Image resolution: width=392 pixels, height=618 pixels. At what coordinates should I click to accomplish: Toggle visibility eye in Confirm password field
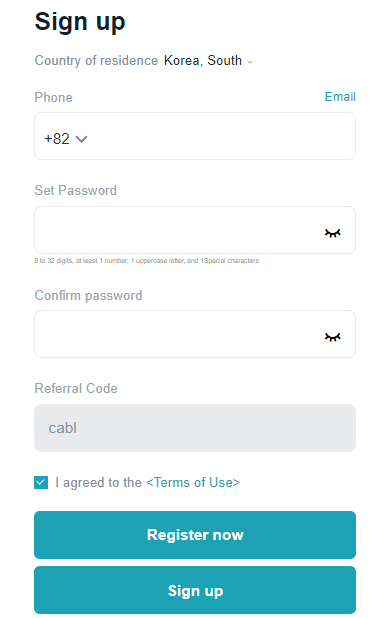pos(333,337)
